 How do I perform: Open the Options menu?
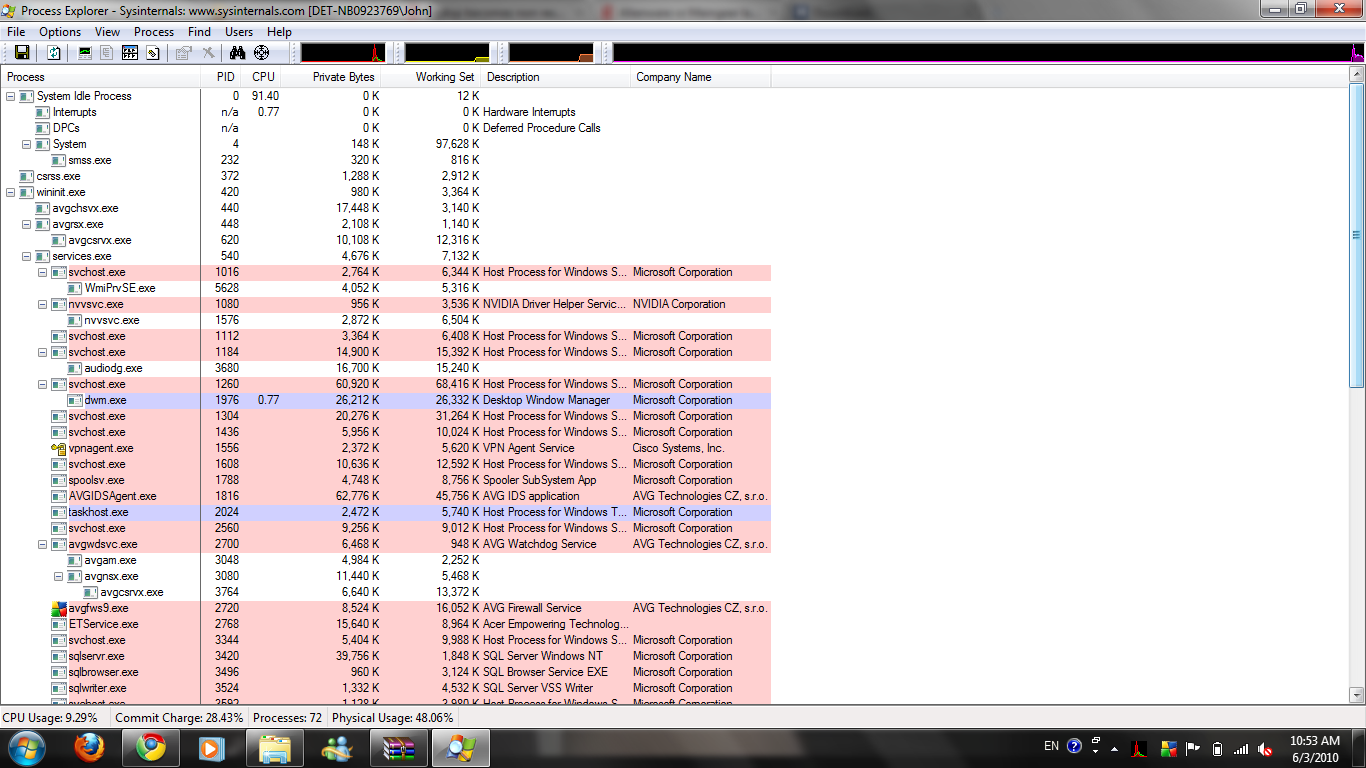60,32
